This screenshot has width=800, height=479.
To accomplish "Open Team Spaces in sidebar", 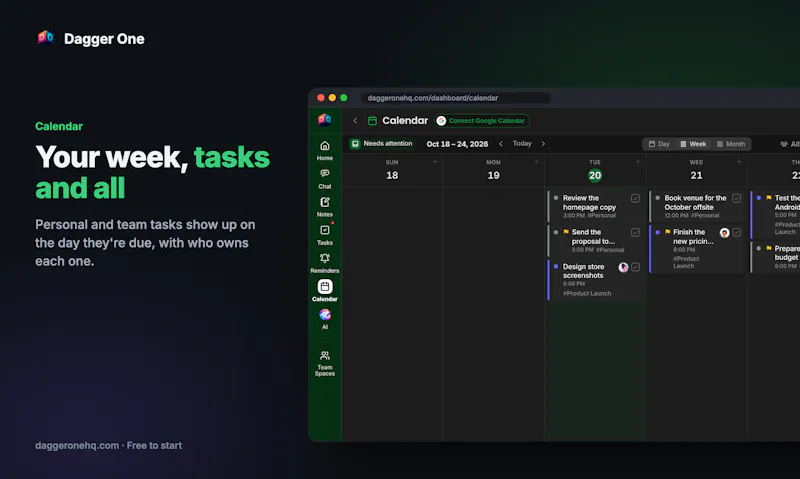I will point(324,363).
